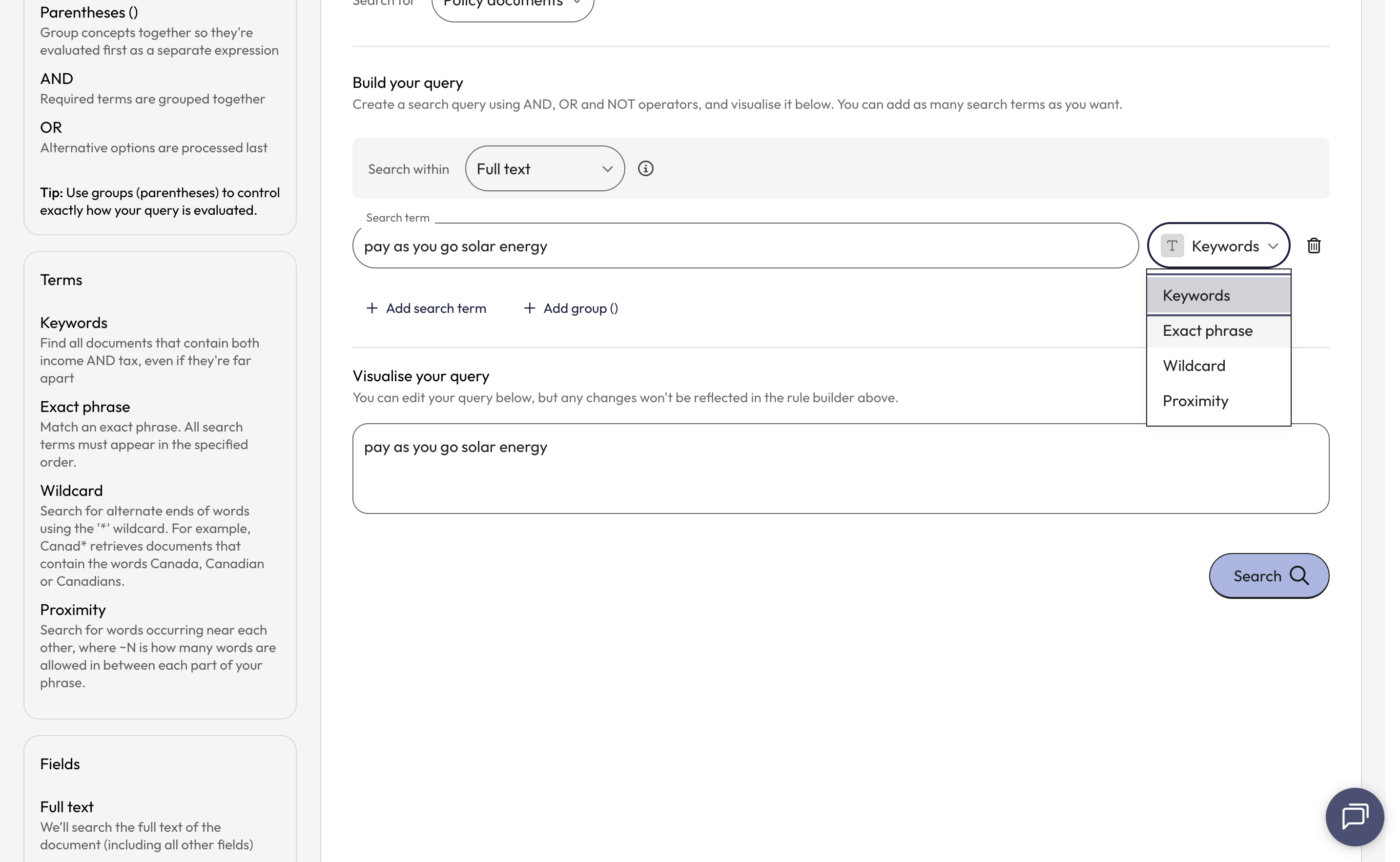The height and width of the screenshot is (862, 1400).
Task: Click the 'Full text' entry in Fields panel
Action: (x=67, y=807)
